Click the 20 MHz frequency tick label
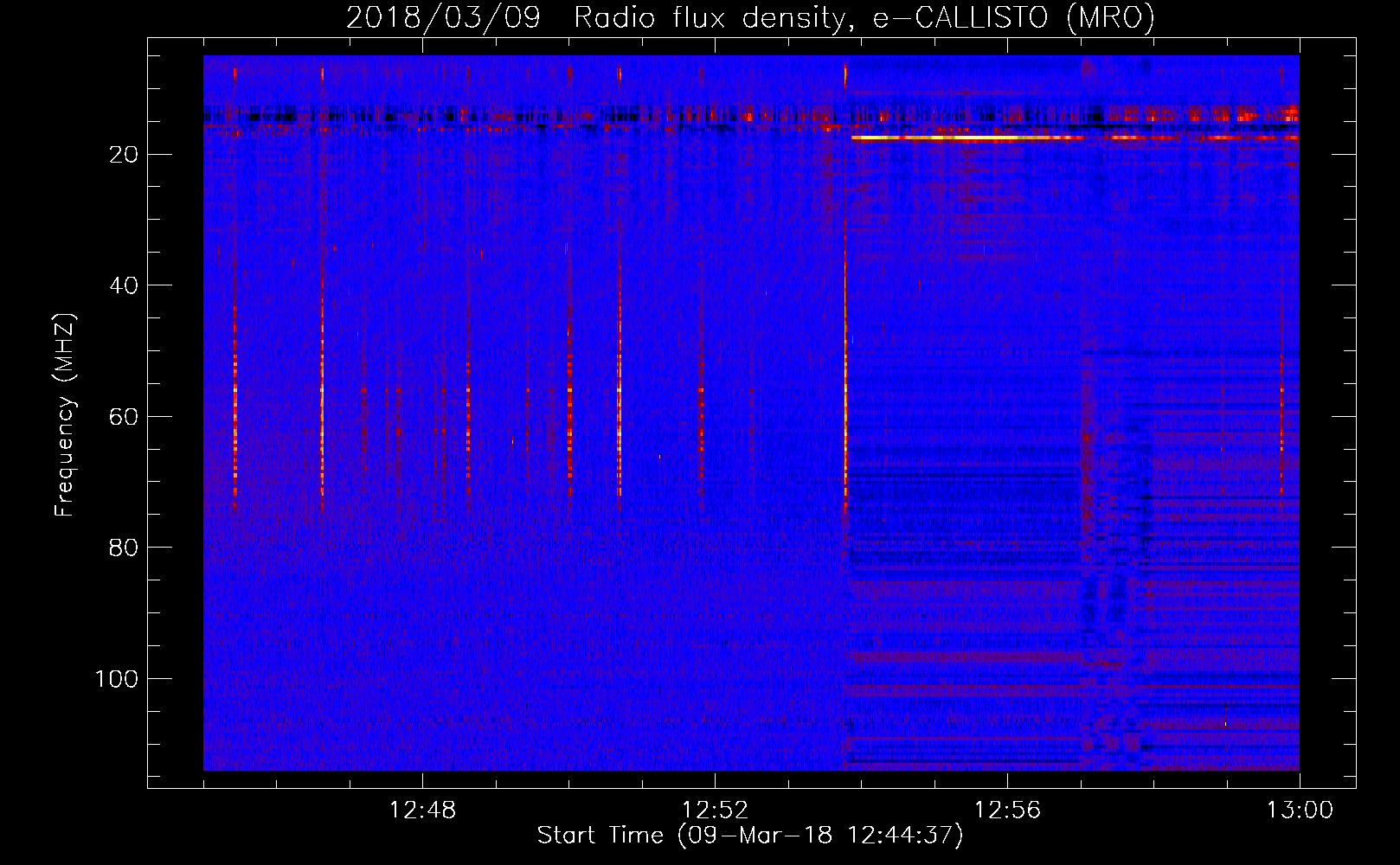 pyautogui.click(x=124, y=154)
